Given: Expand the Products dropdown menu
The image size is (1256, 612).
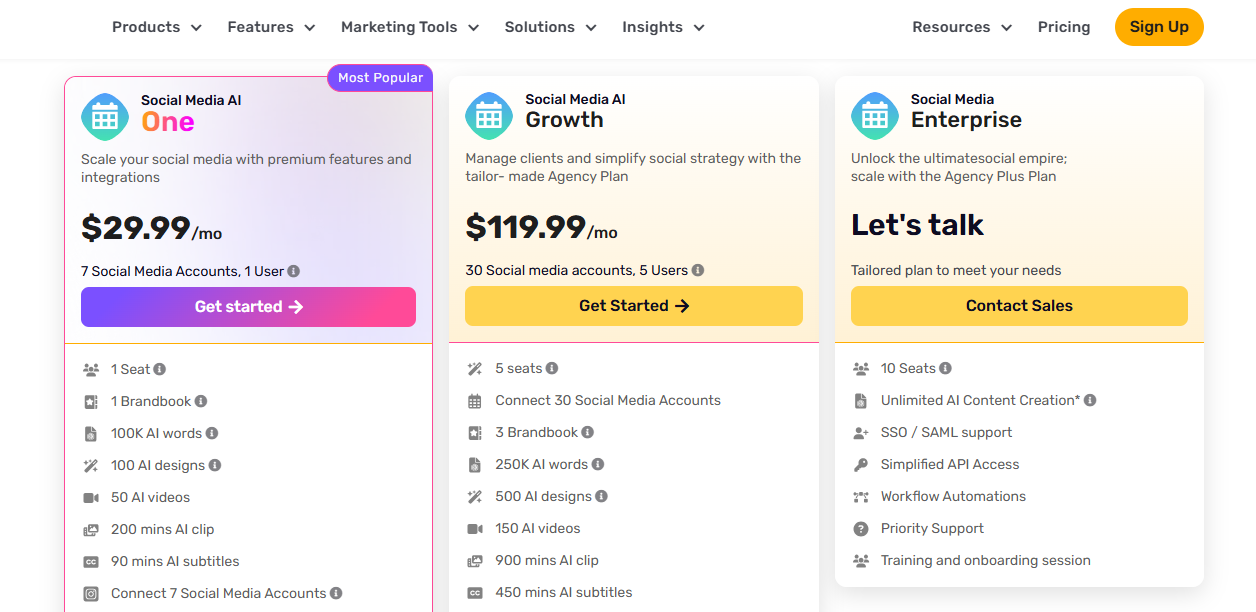Looking at the screenshot, I should [157, 27].
